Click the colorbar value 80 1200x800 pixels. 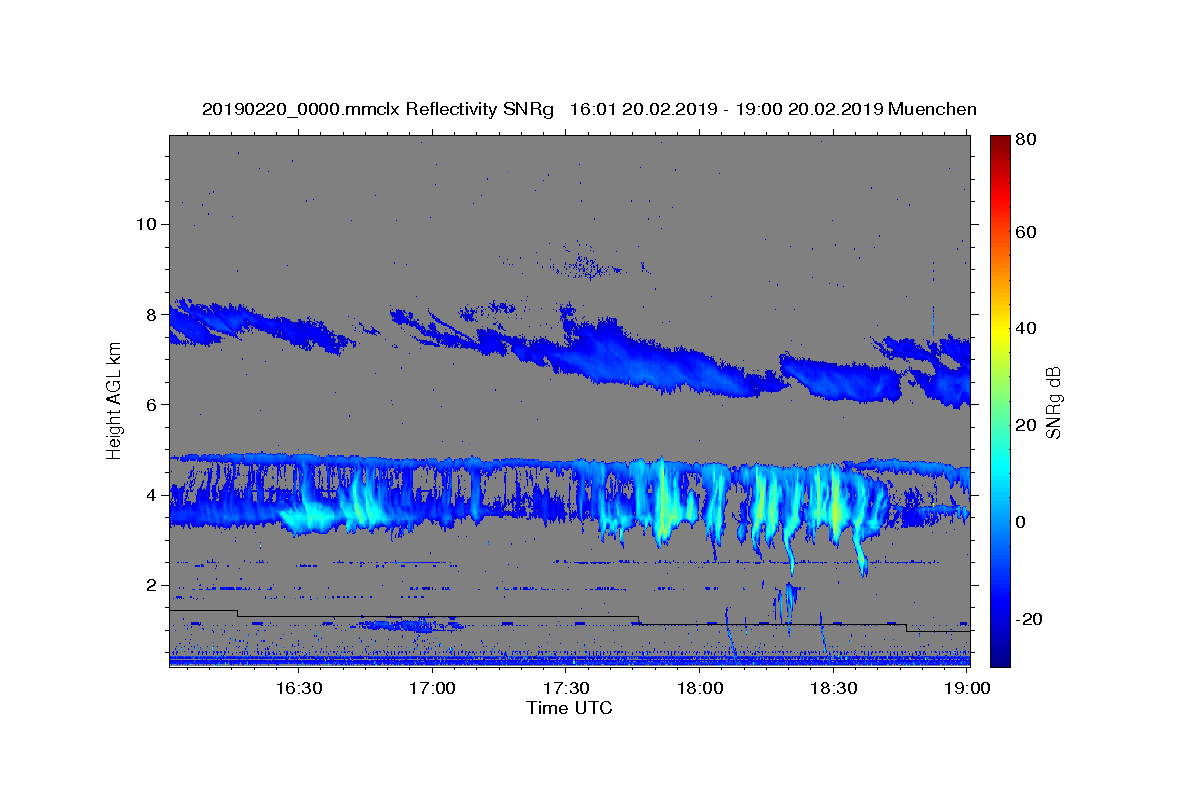1026,139
